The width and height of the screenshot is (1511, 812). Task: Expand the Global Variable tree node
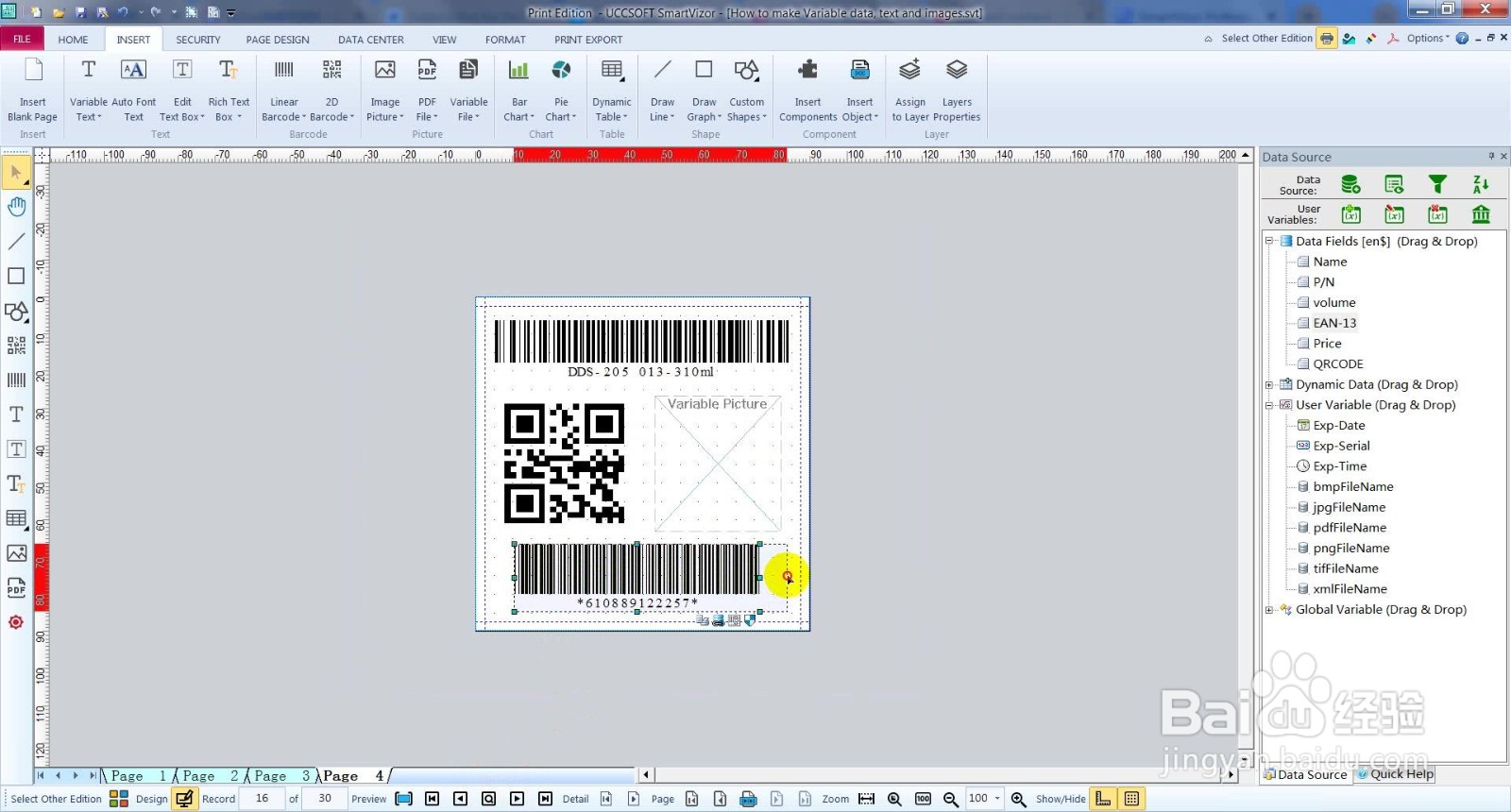(x=1270, y=610)
